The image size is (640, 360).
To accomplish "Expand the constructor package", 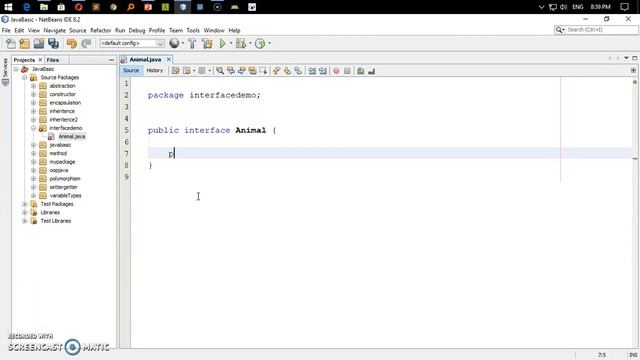I will (x=33, y=94).
